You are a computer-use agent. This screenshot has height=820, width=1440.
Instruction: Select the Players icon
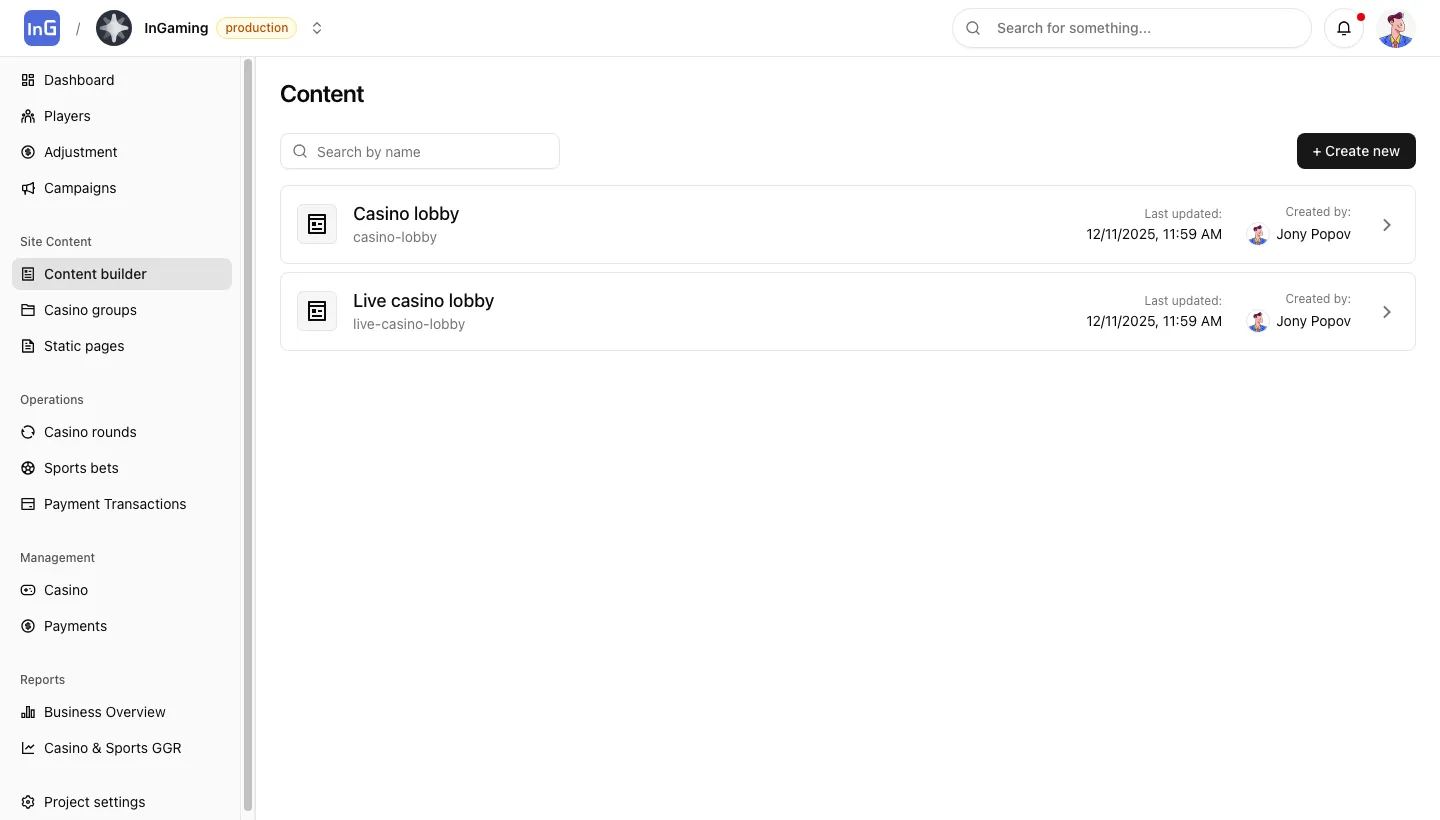pyautogui.click(x=27, y=116)
